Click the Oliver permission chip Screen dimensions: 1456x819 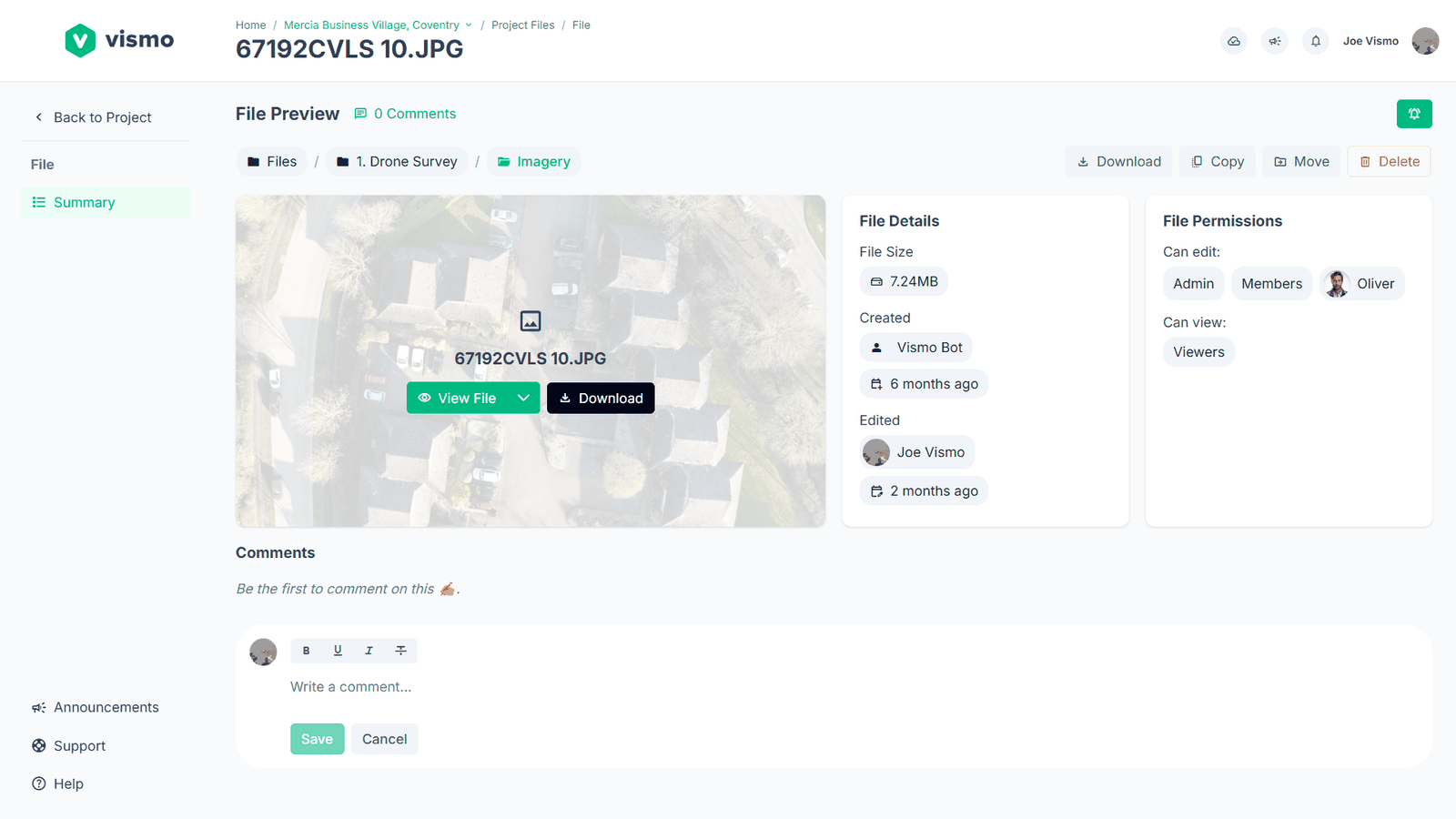point(1362,284)
